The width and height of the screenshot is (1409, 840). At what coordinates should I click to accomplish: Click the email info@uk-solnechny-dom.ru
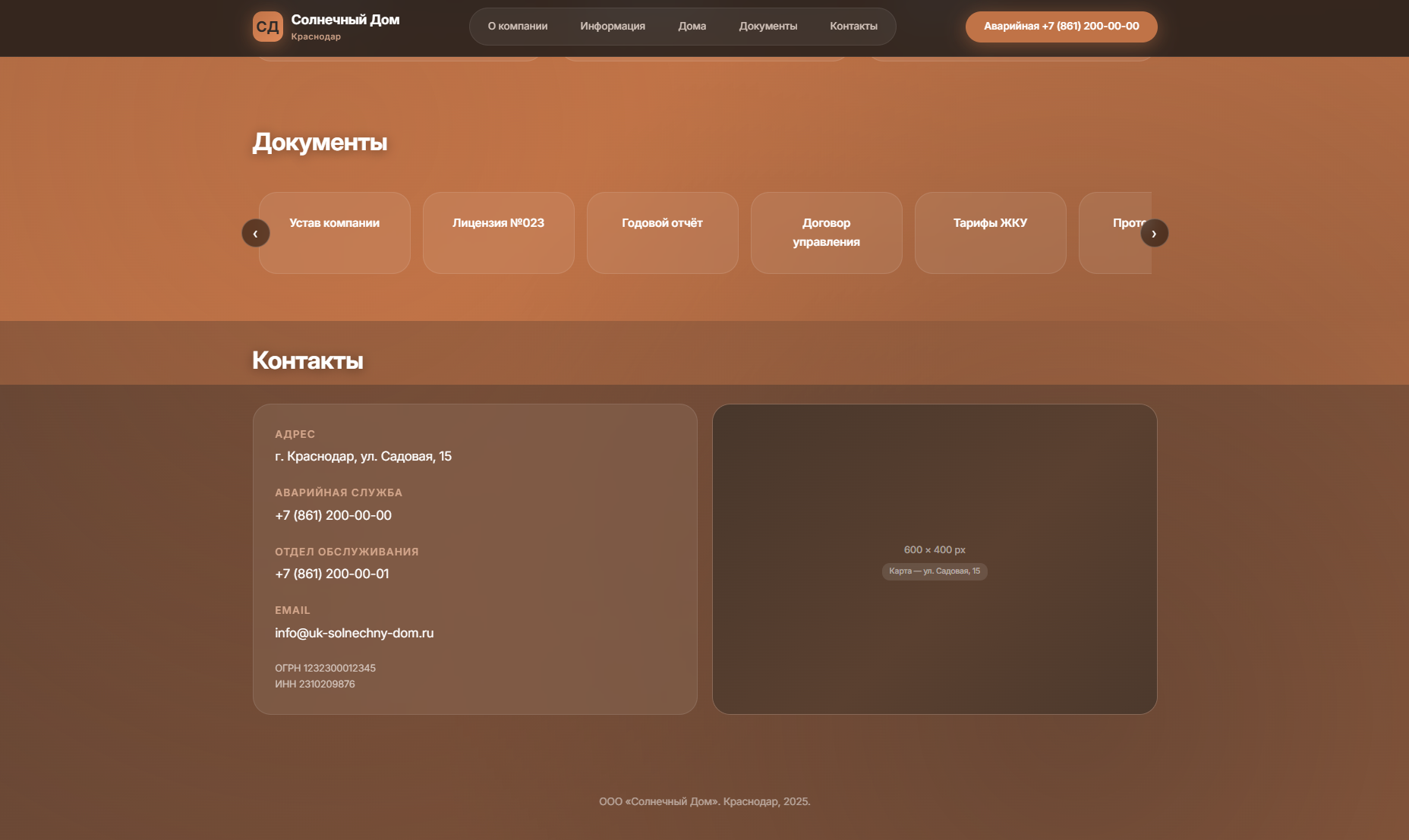[355, 633]
